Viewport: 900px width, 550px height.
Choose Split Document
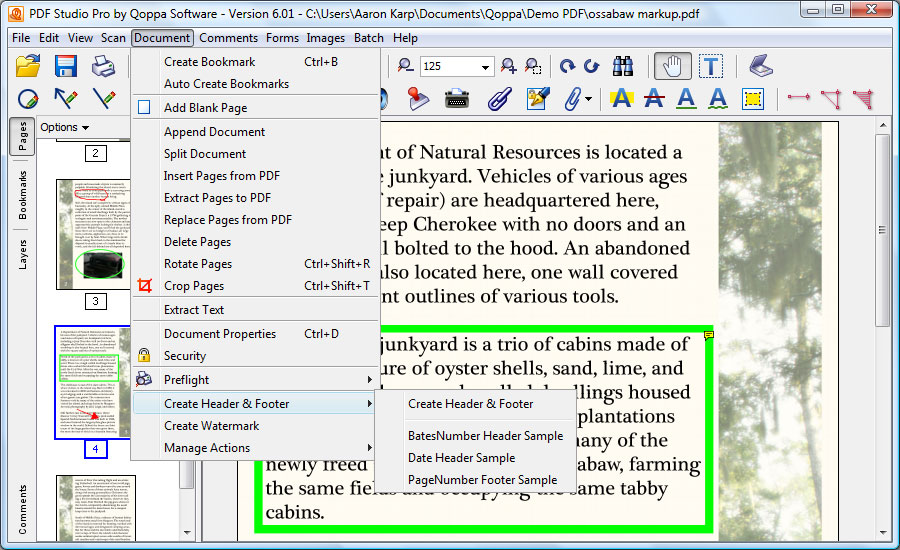(255, 154)
